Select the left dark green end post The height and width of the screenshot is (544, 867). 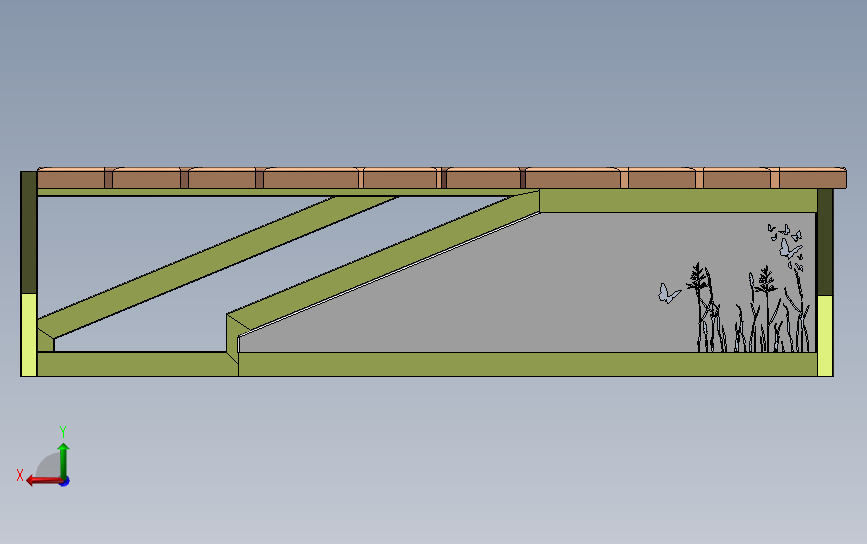[x=29, y=232]
